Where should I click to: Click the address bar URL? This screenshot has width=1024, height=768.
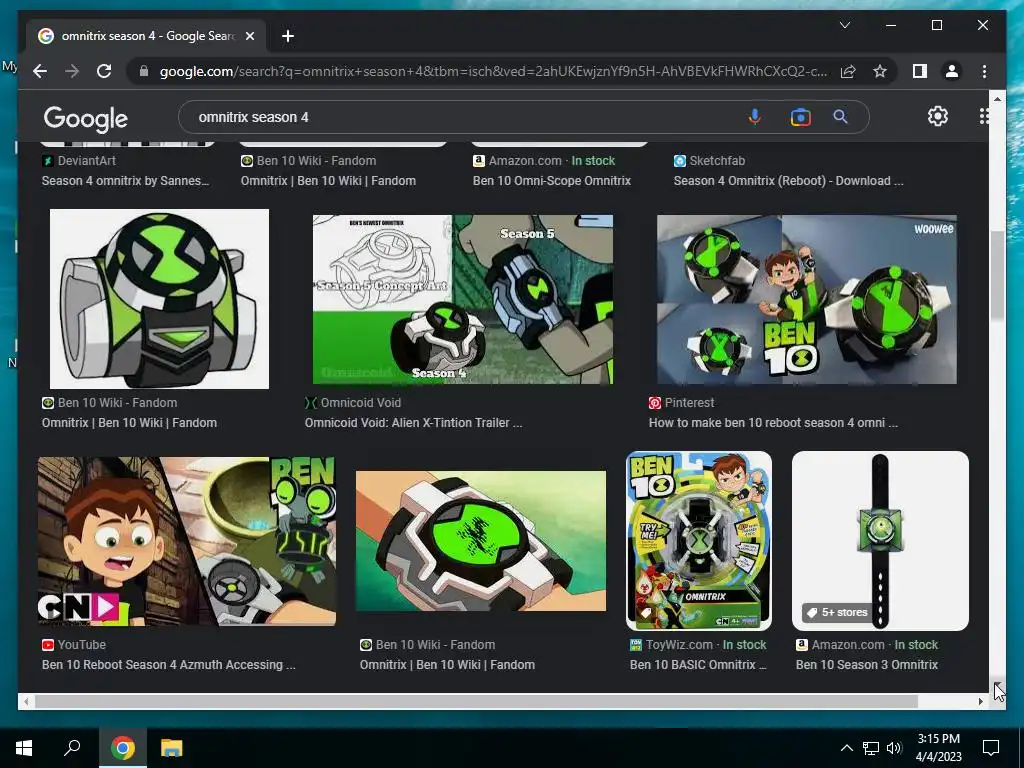coord(493,71)
